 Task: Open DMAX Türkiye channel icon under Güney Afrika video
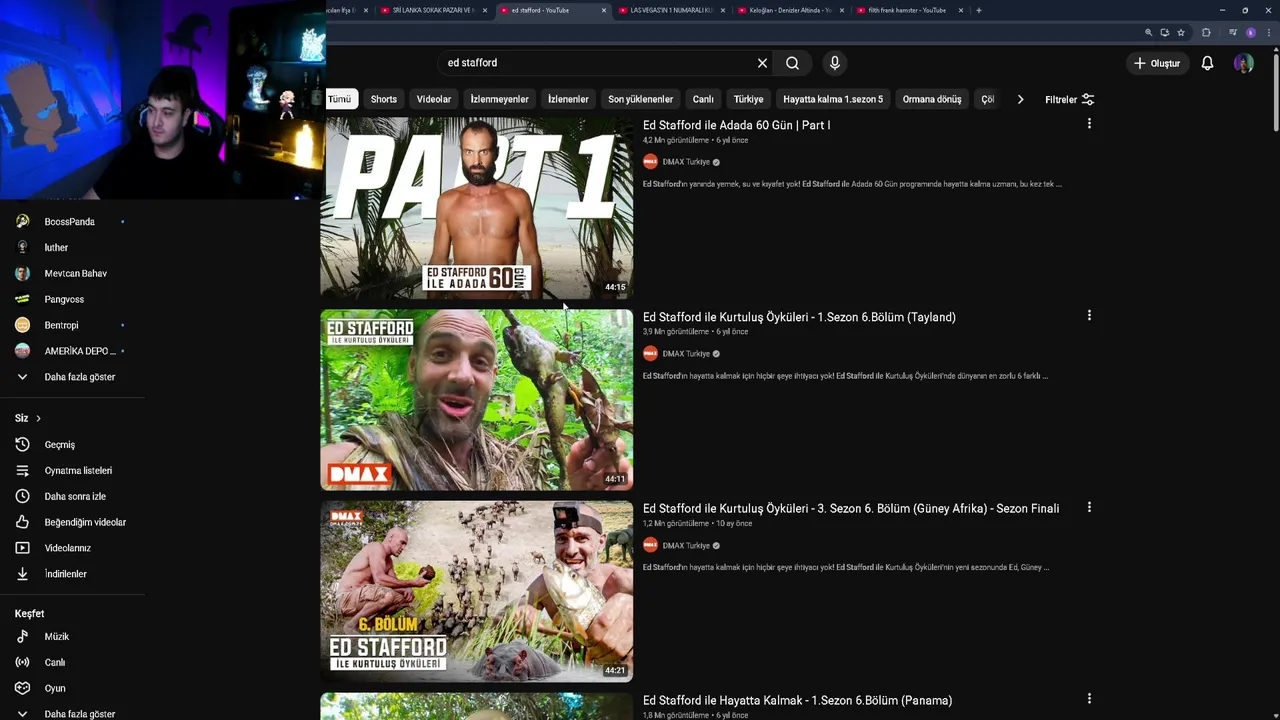650,545
